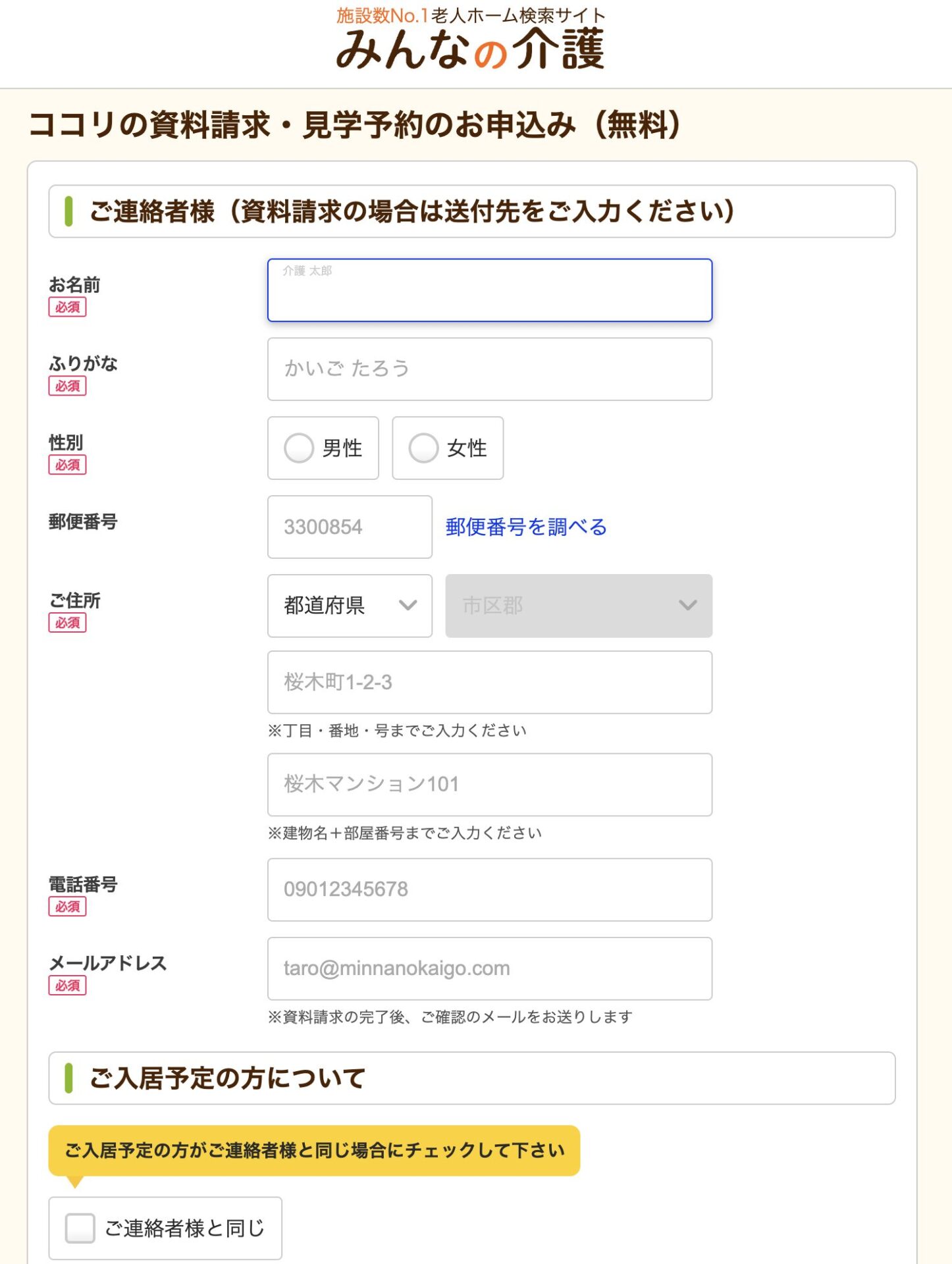Click the 必須 badge next to お名前
Image resolution: width=952 pixels, height=1264 pixels.
point(68,307)
